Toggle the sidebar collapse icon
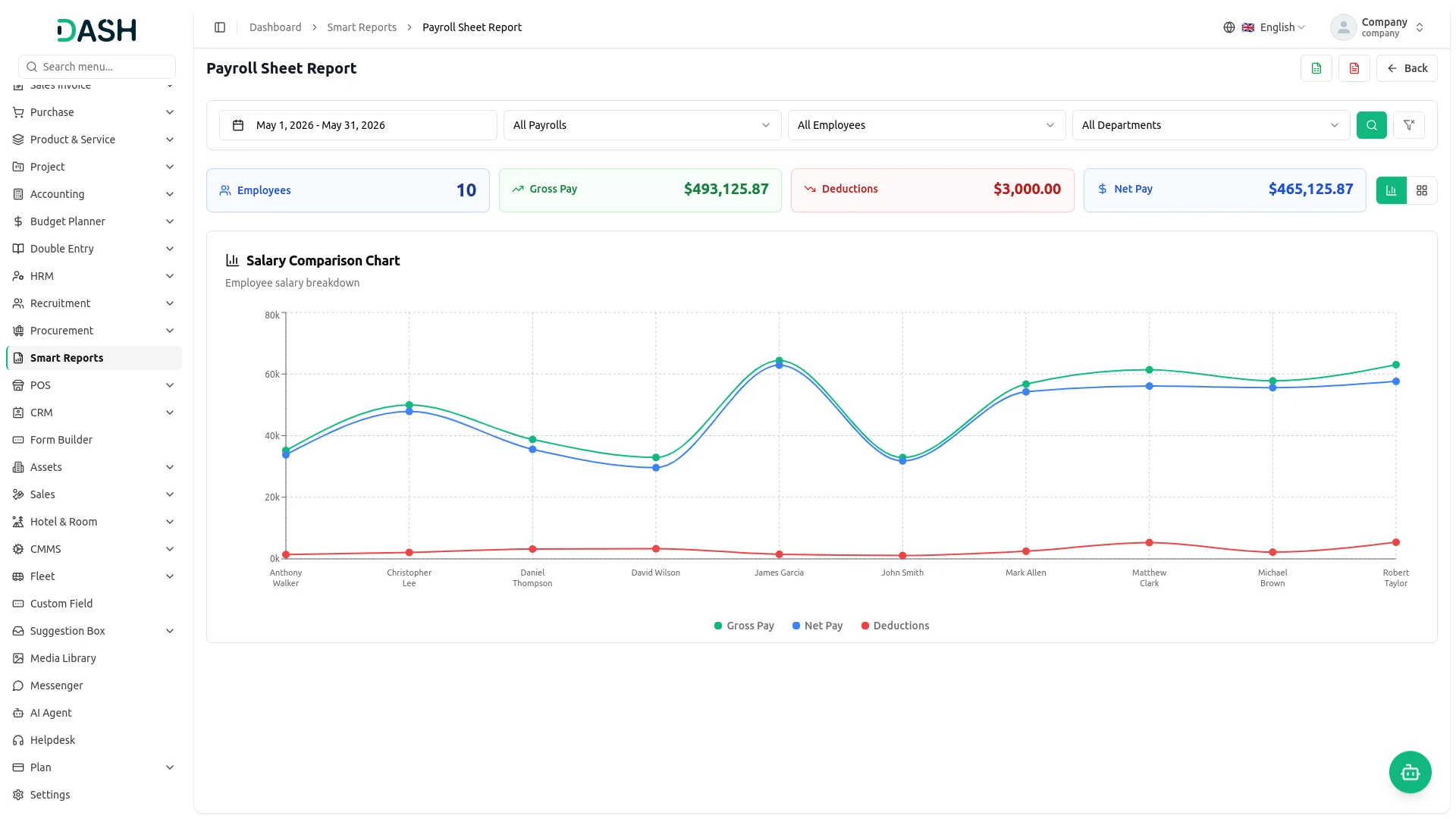1456x819 pixels. click(220, 27)
